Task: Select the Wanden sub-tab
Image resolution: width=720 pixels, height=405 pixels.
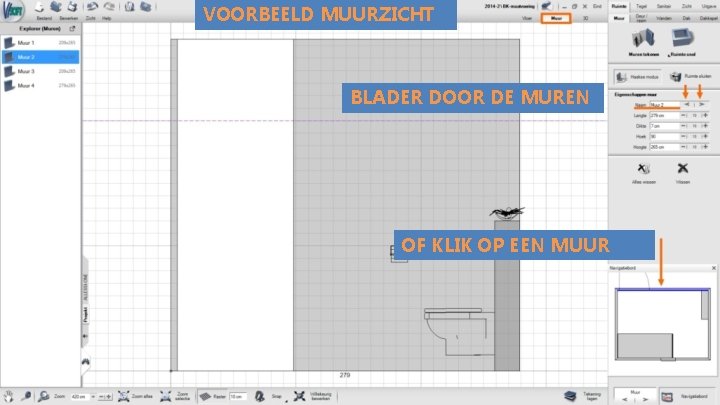Action: (x=664, y=18)
